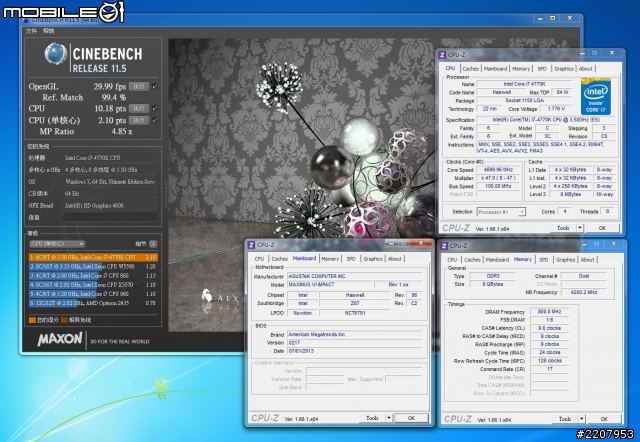This screenshot has width=640, height=442.
Task: Click the brown identical-system legend swatch
Action: point(64,320)
